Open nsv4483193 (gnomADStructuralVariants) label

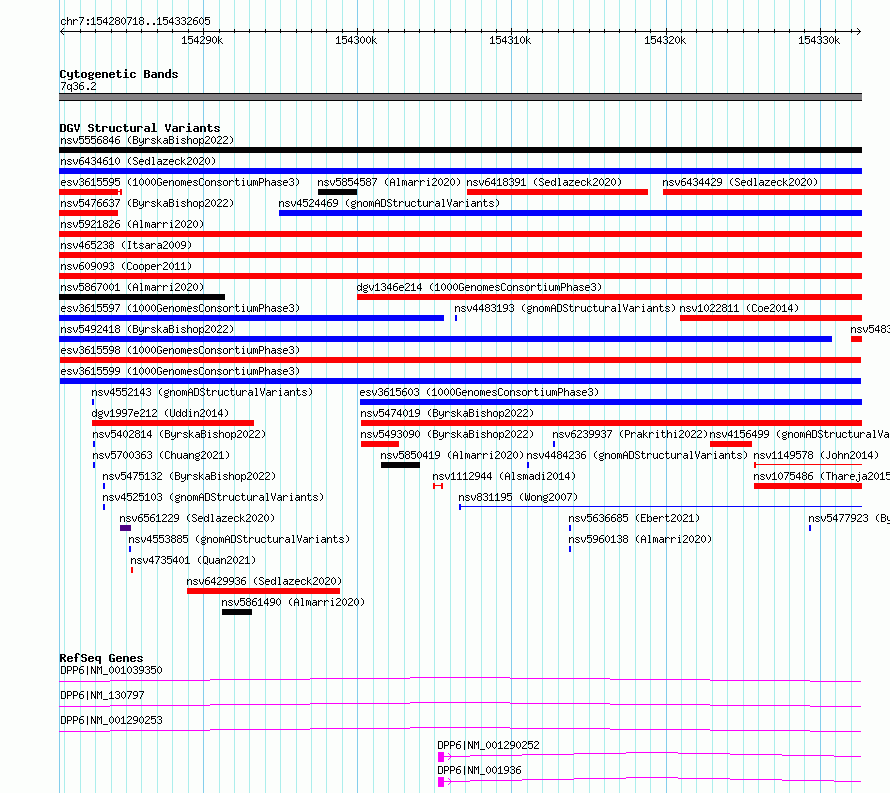pos(565,308)
